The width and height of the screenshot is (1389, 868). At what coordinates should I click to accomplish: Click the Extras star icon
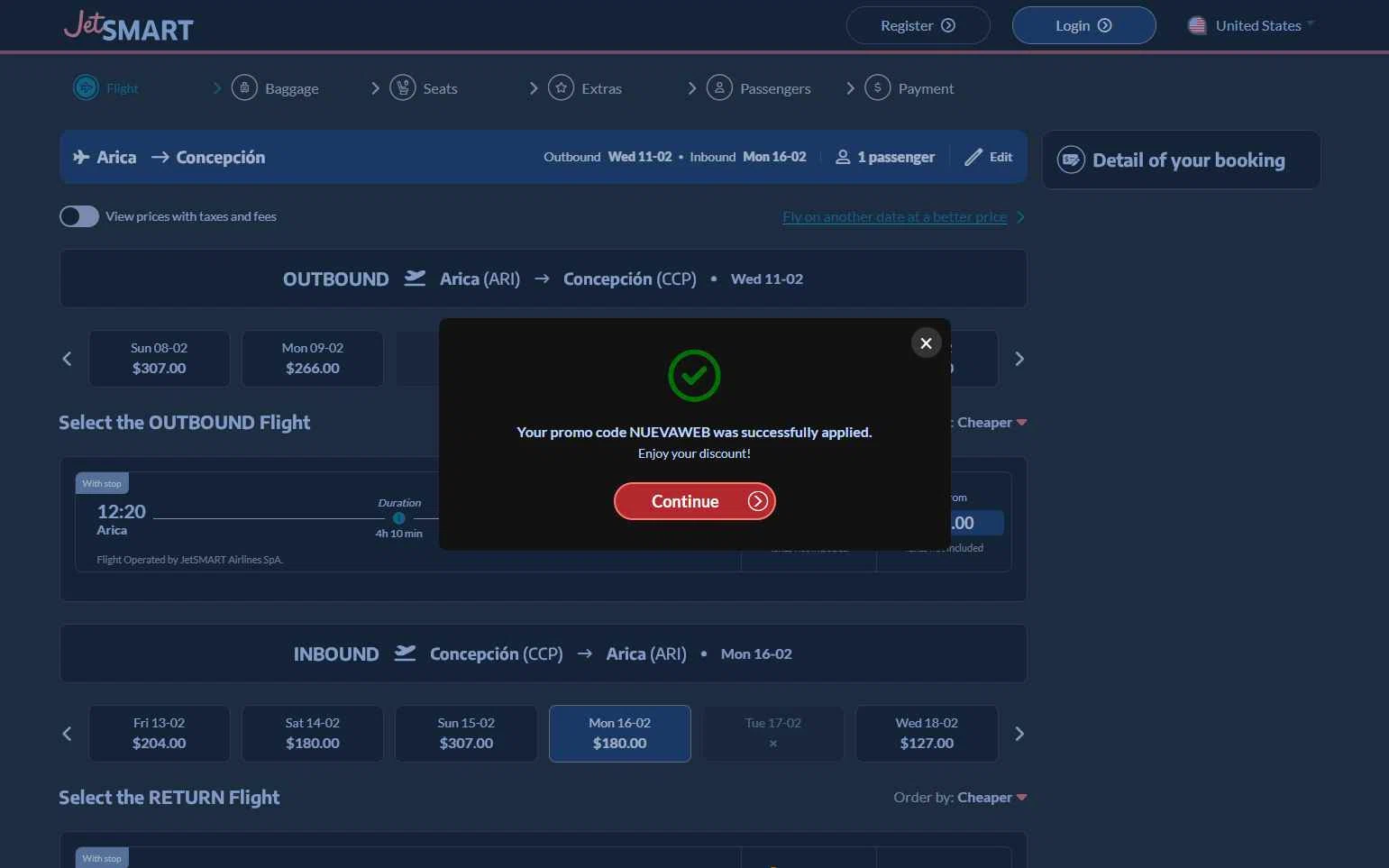click(561, 87)
